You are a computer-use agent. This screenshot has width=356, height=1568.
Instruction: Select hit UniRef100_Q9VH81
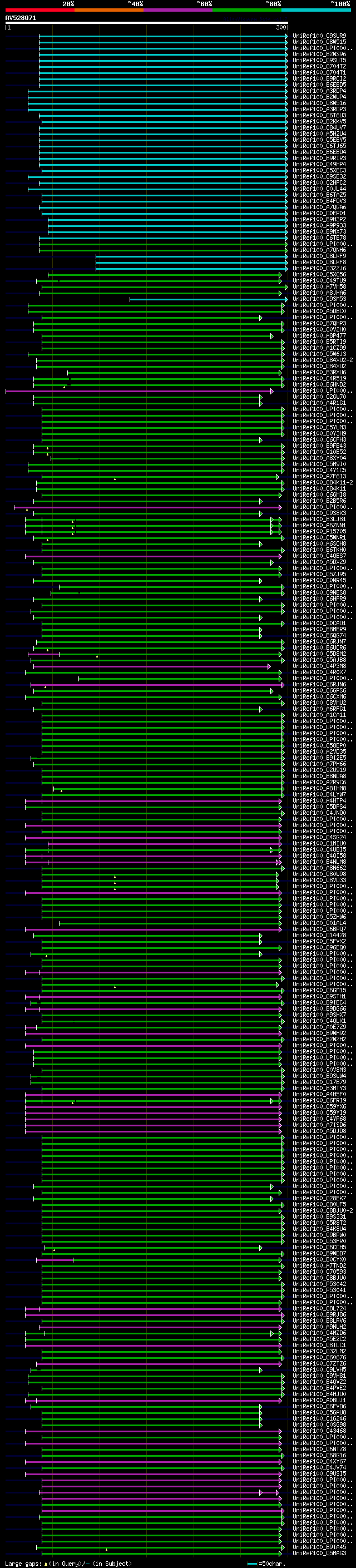coord(319,1376)
